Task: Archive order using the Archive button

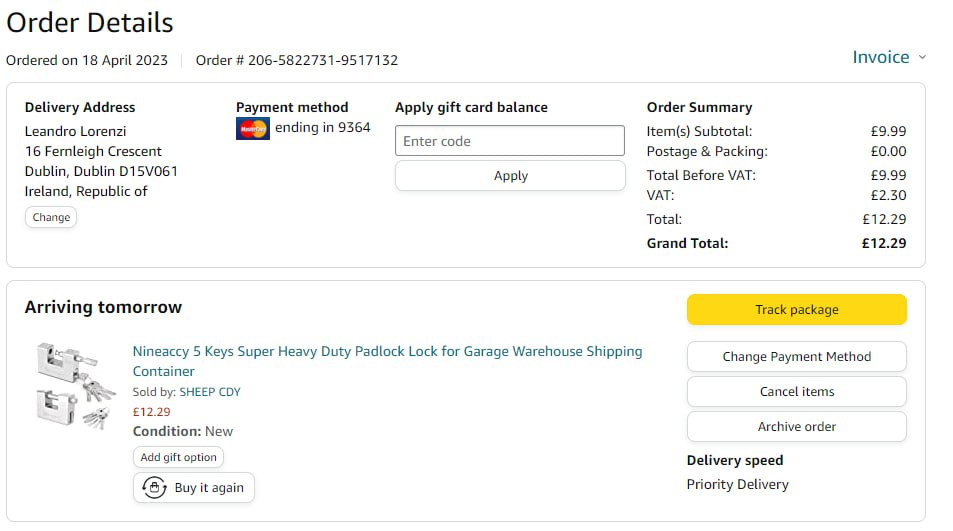Action: click(x=796, y=426)
